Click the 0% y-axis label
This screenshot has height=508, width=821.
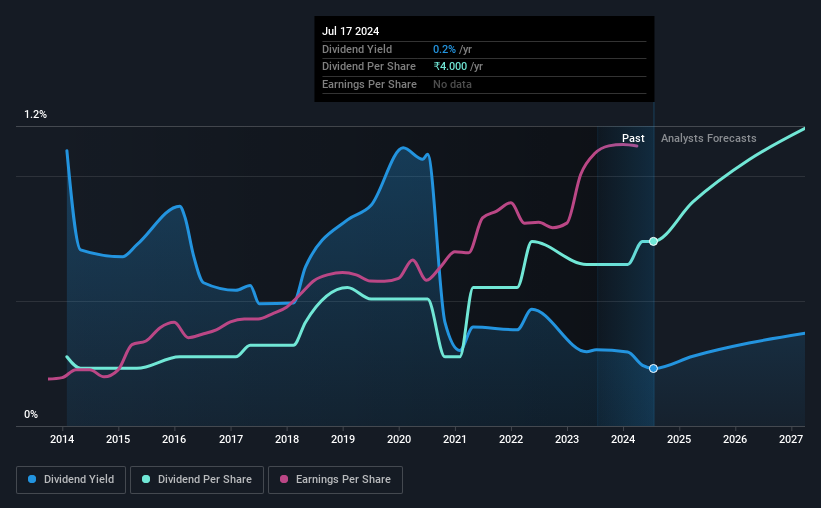31,414
